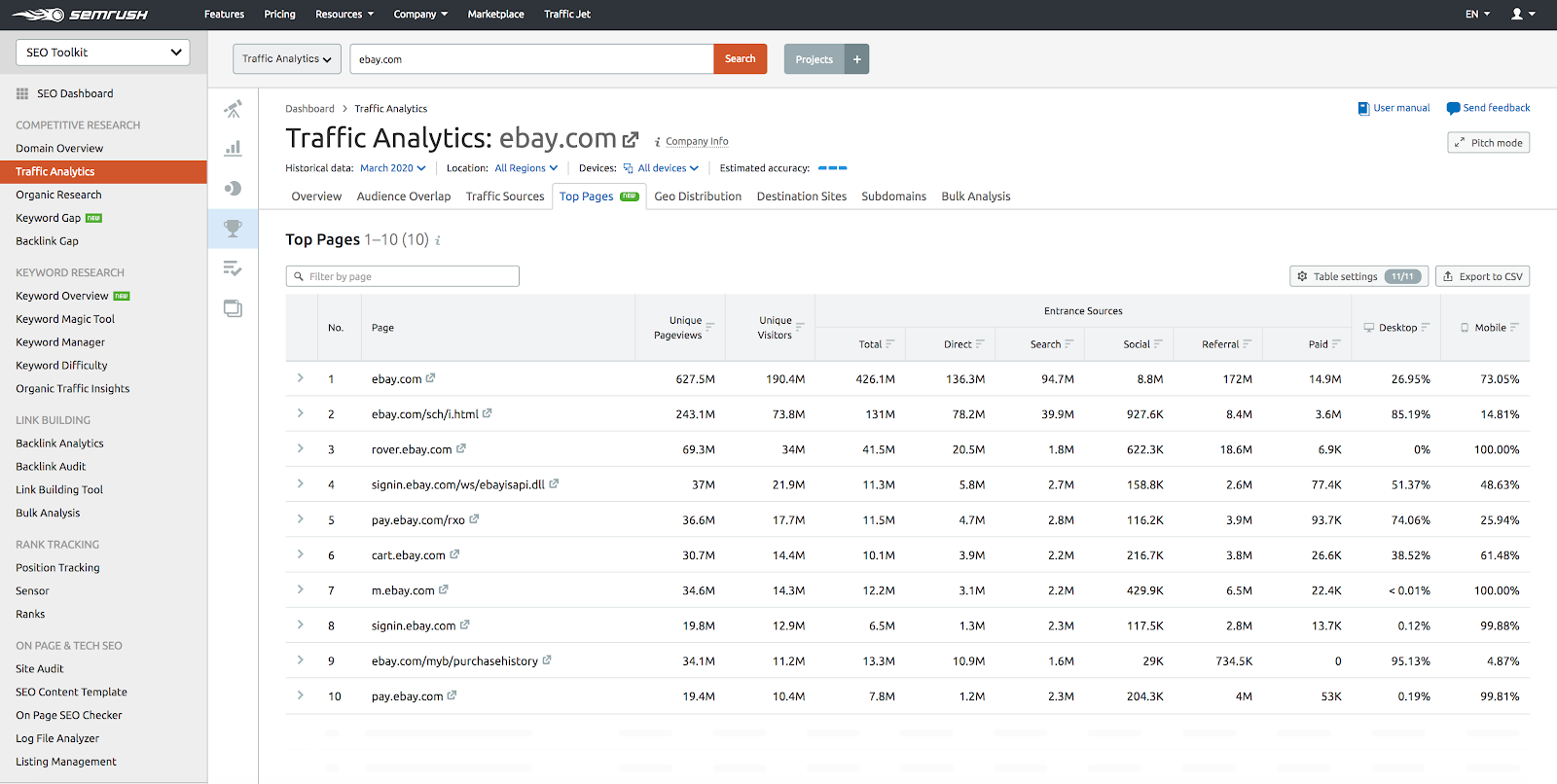Open Organic Research in sidebar
This screenshot has height=784, width=1557.
coord(58,195)
